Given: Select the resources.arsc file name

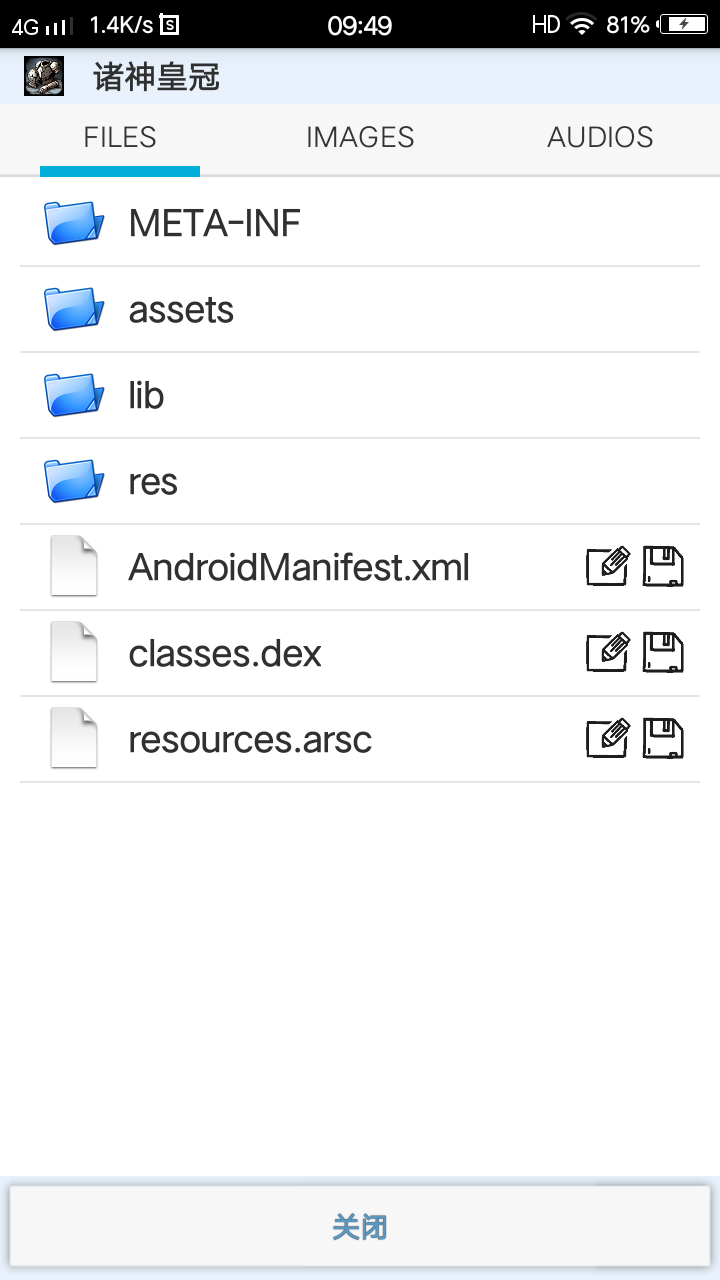Looking at the screenshot, I should (250, 740).
